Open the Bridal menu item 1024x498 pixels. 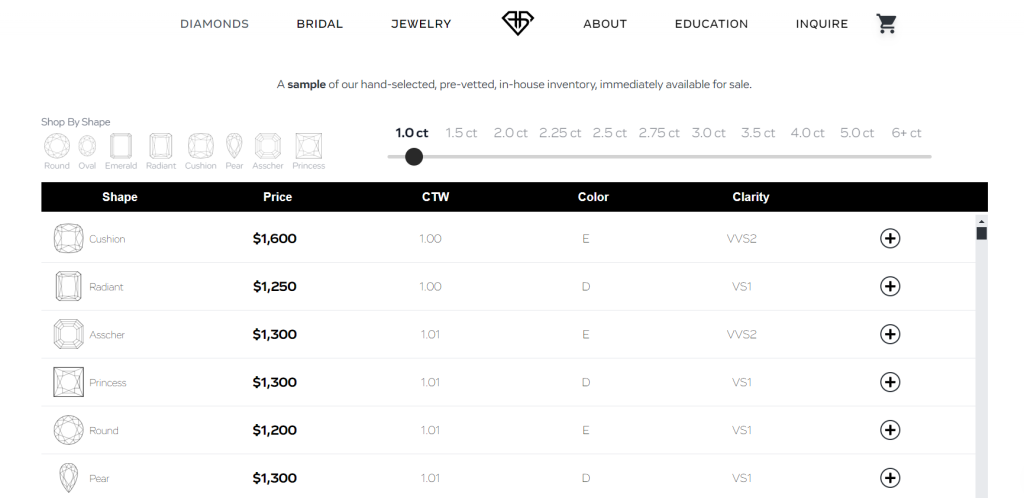pyautogui.click(x=320, y=24)
